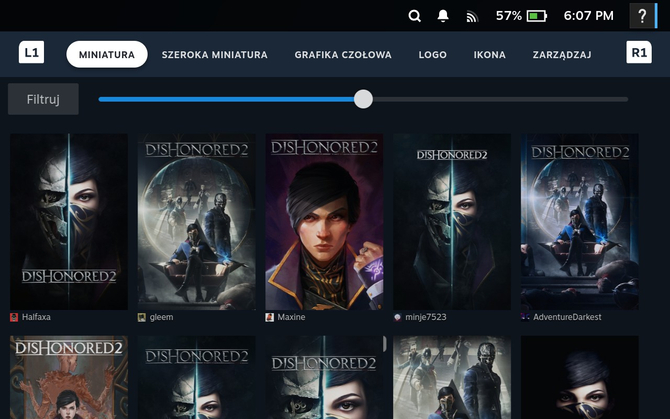
Task: Click Maxine's author avatar icon
Action: tap(270, 317)
